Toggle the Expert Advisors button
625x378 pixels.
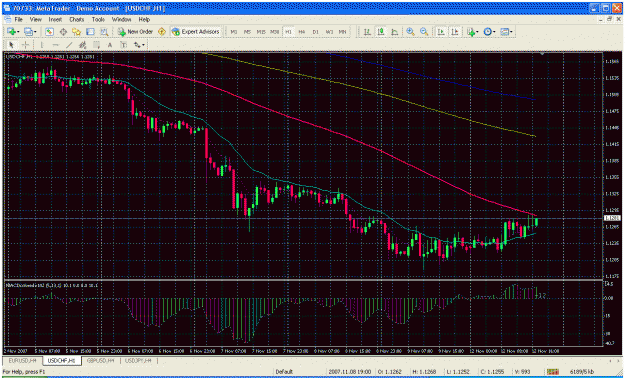(x=195, y=32)
